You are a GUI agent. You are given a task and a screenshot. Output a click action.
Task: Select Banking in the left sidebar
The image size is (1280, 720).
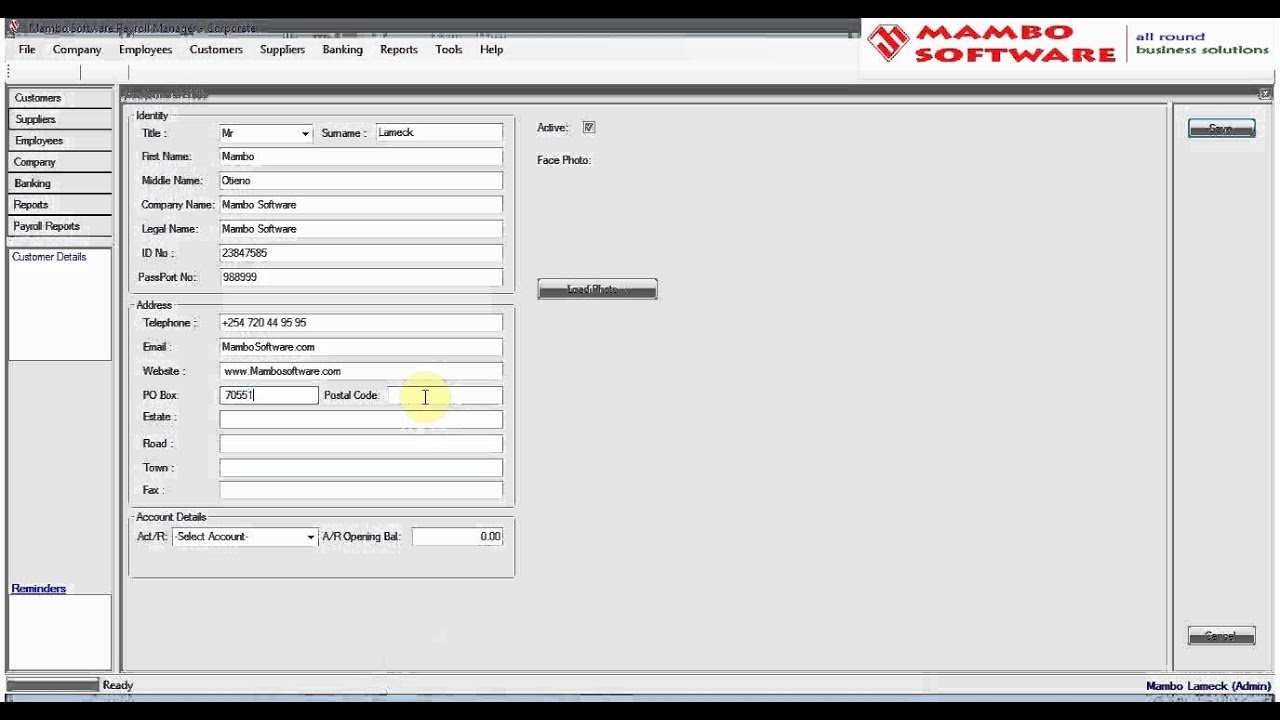pos(60,184)
